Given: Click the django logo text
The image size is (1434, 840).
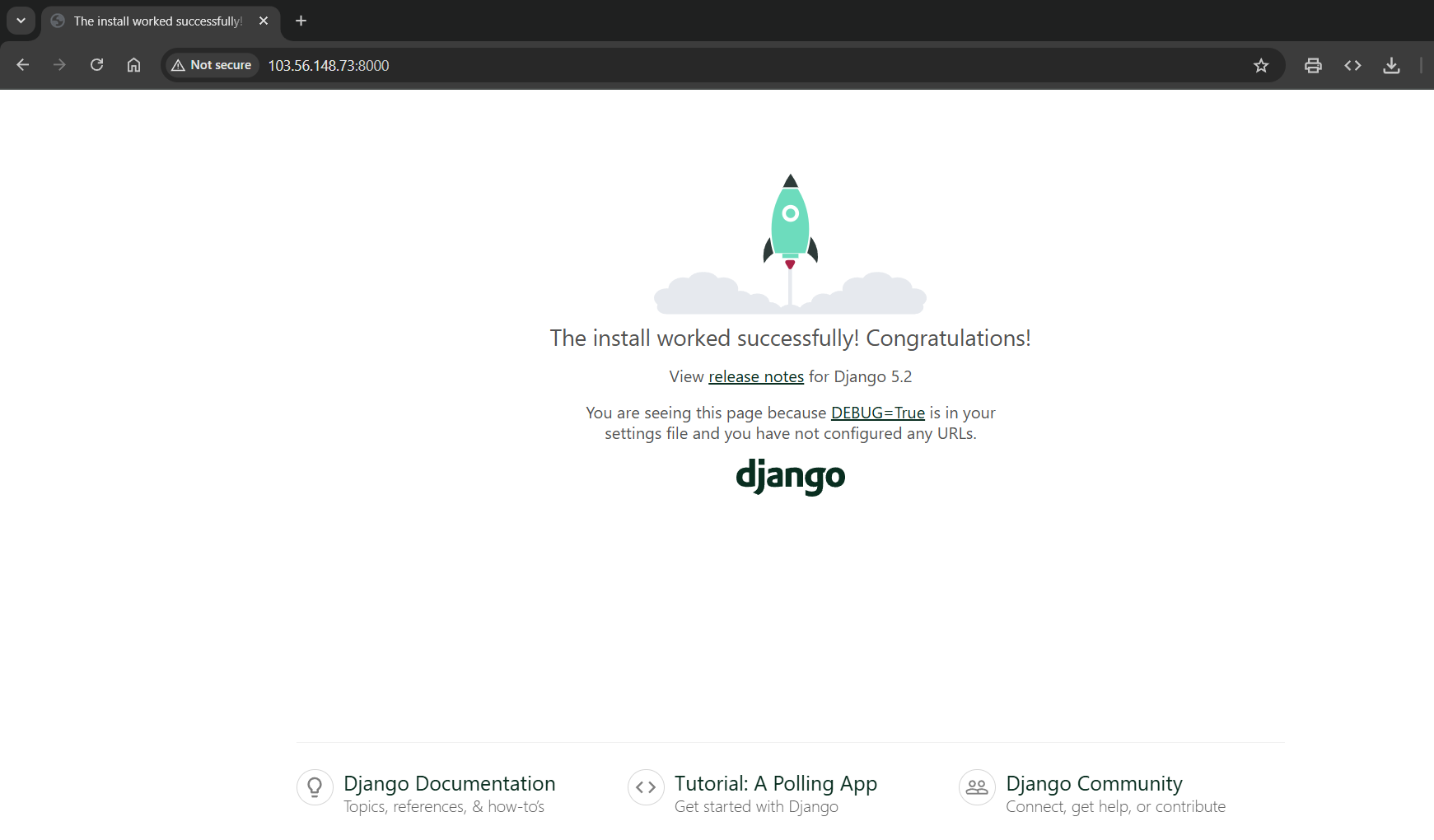Looking at the screenshot, I should (x=791, y=477).
